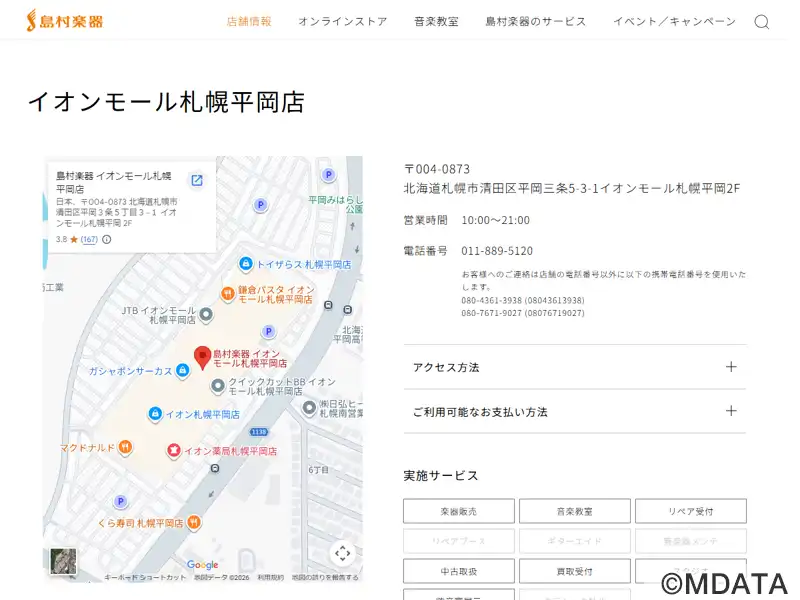800x600 pixels.
Task: Click the rating info circle icon
Action: coord(107,239)
